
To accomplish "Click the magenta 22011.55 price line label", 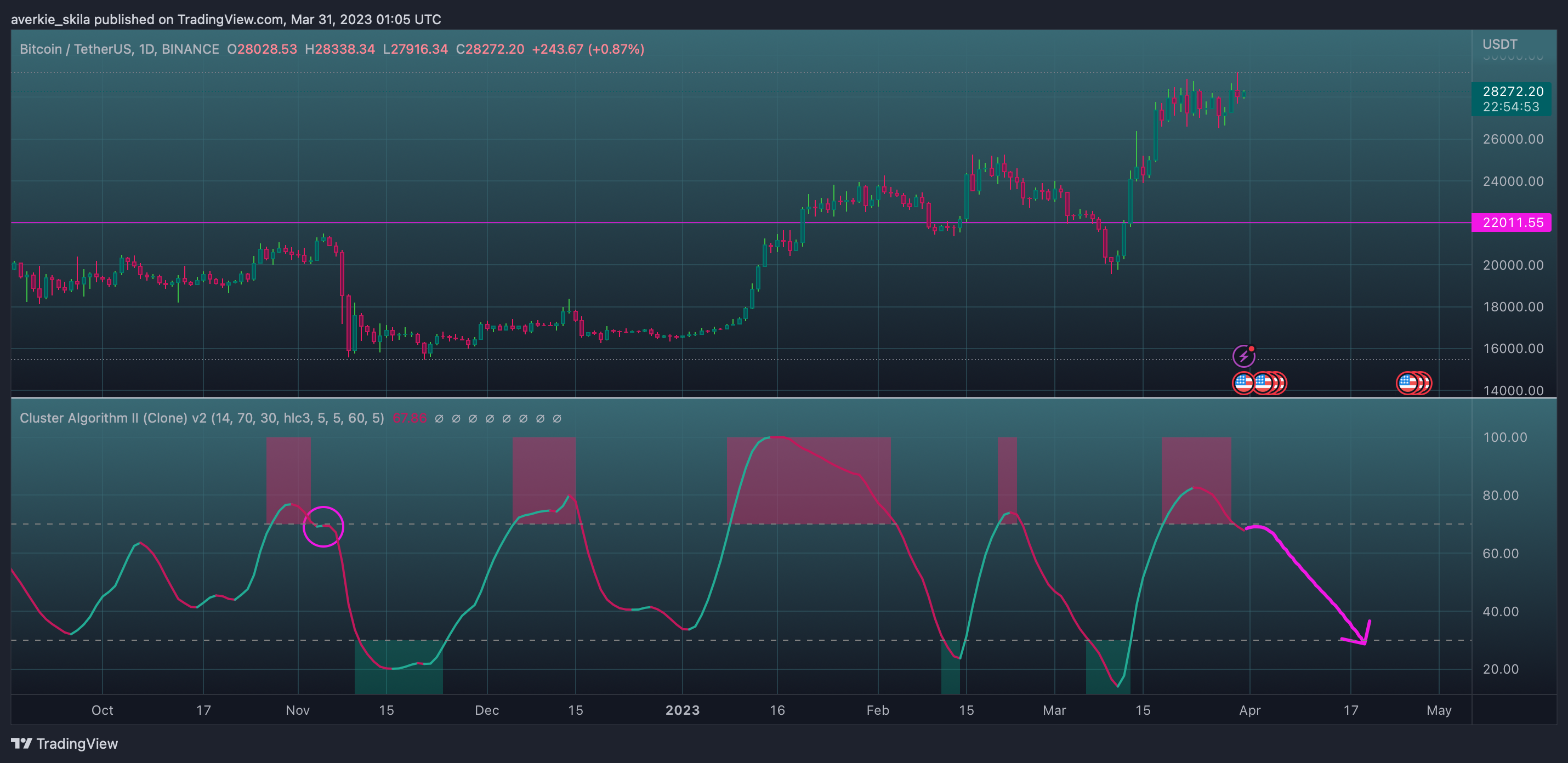I will (1512, 223).
